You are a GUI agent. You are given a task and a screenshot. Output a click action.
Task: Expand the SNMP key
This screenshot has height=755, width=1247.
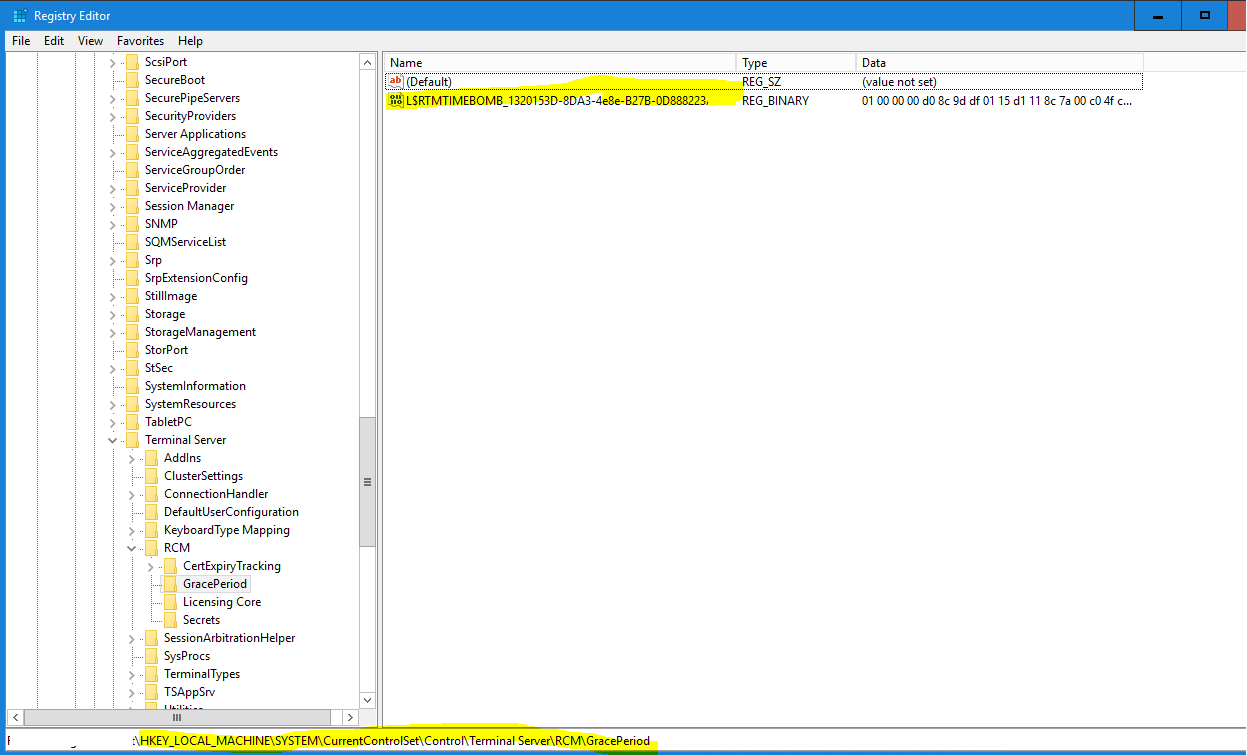[x=112, y=224]
